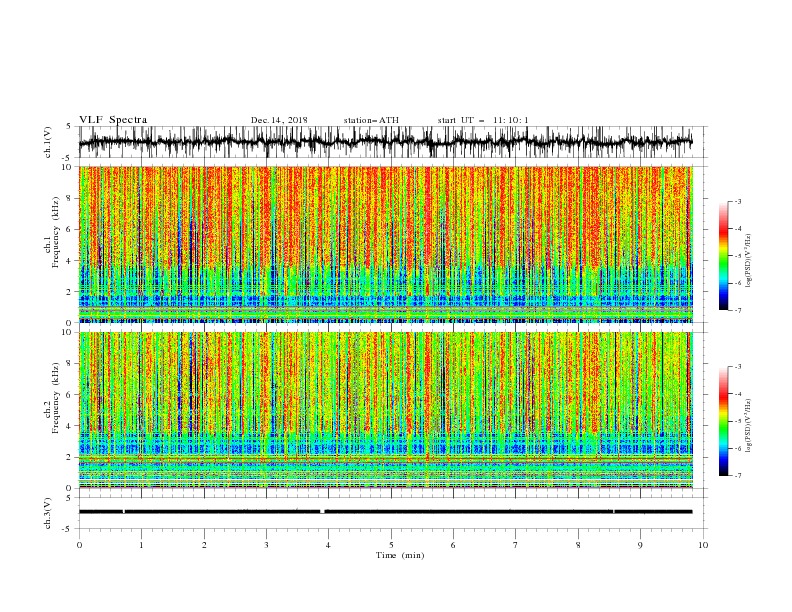Screen dimensions: 792x612
Task: Click the ch.2 spectrogram panel
Action: click(386, 410)
